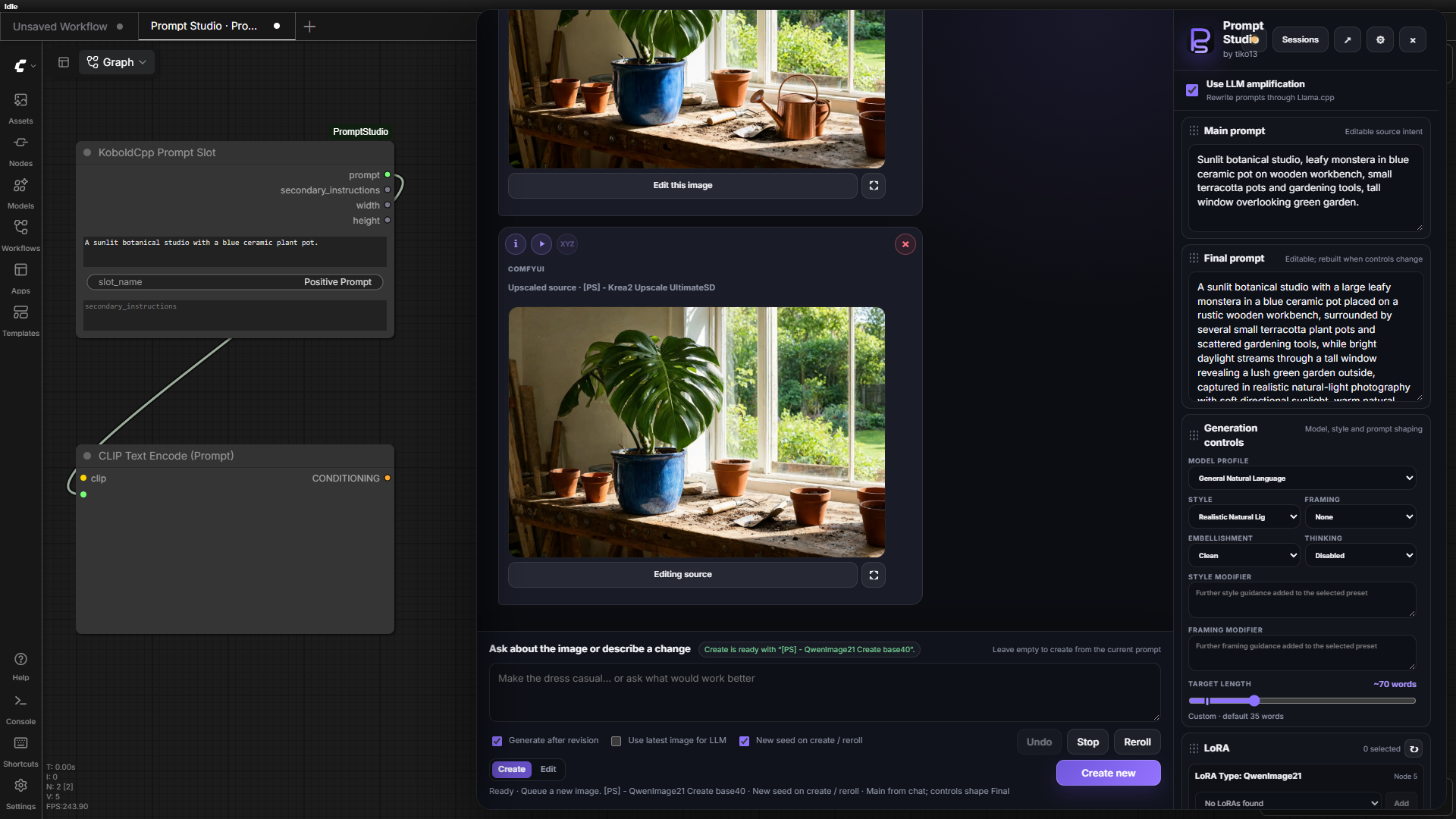
Task: Switch to Edit mode toggle
Action: tap(548, 769)
